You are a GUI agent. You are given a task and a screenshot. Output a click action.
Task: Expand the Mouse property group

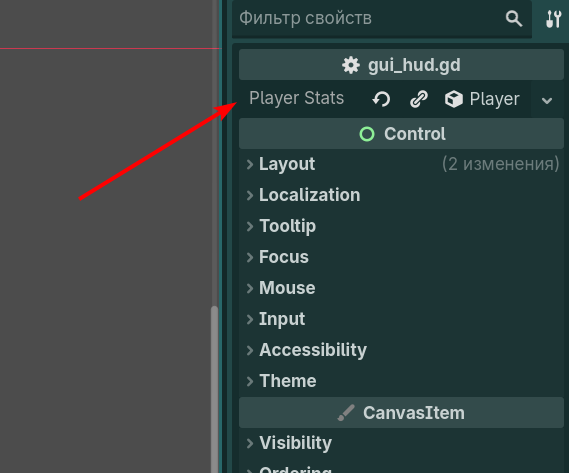[401, 288]
